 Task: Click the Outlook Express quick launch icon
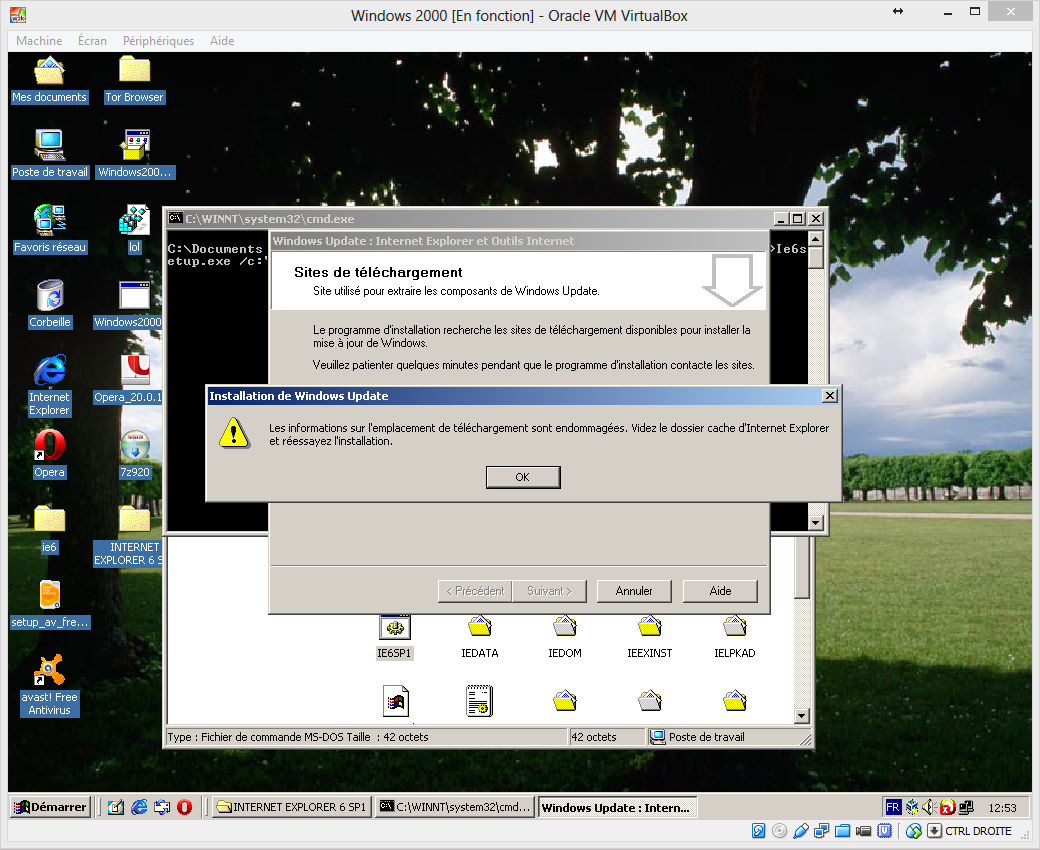point(162,807)
